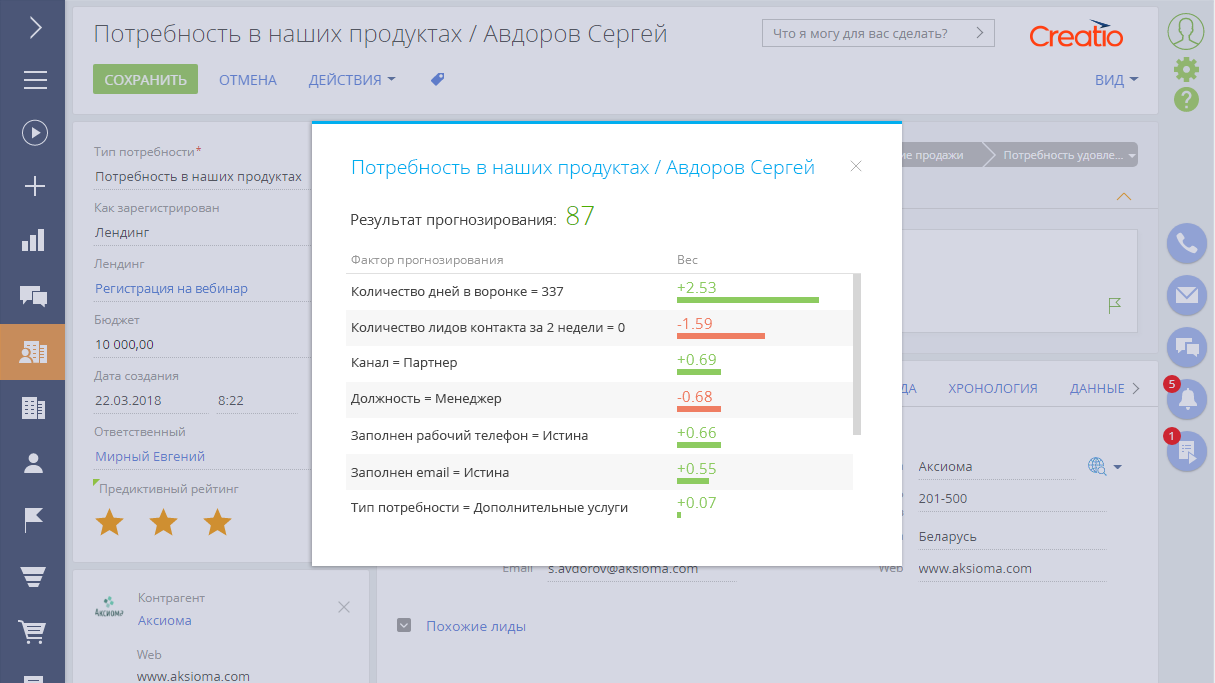Viewport: 1215px width, 683px height.
Task: Open the Accounts building sidebar icon
Action: [x=34, y=407]
